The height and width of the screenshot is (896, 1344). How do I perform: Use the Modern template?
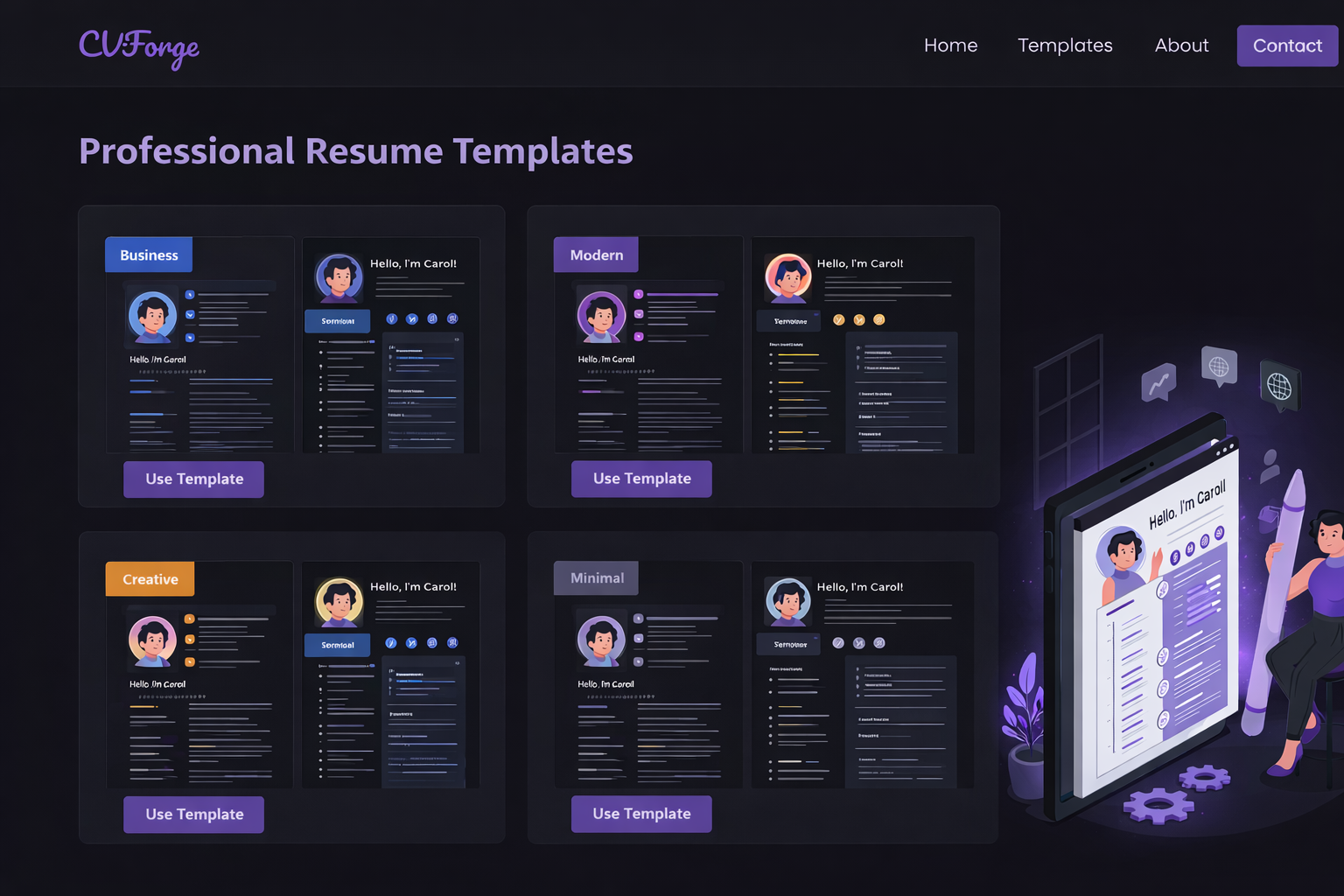tap(641, 479)
